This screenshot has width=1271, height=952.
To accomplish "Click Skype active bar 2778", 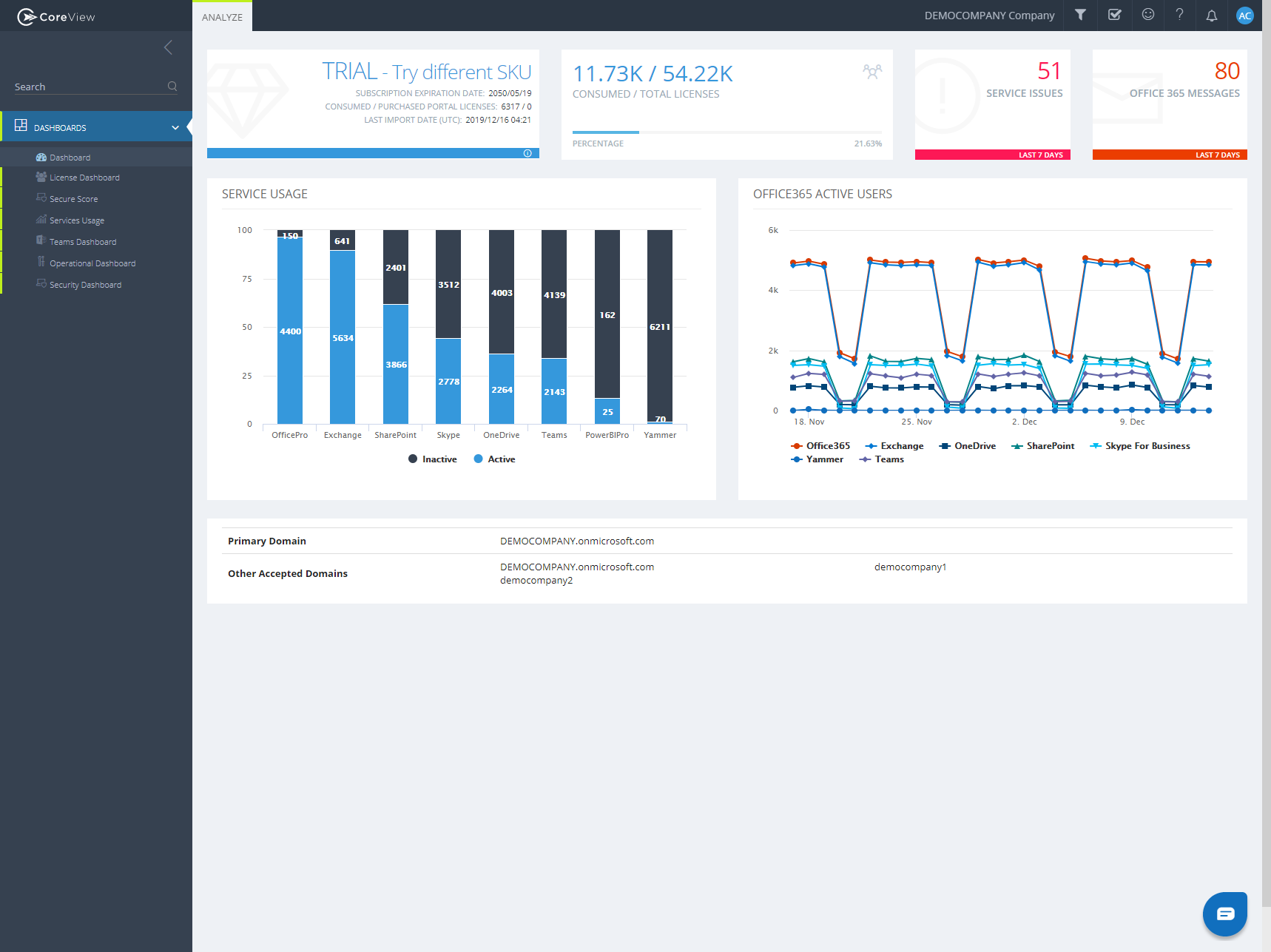I will click(x=448, y=381).
